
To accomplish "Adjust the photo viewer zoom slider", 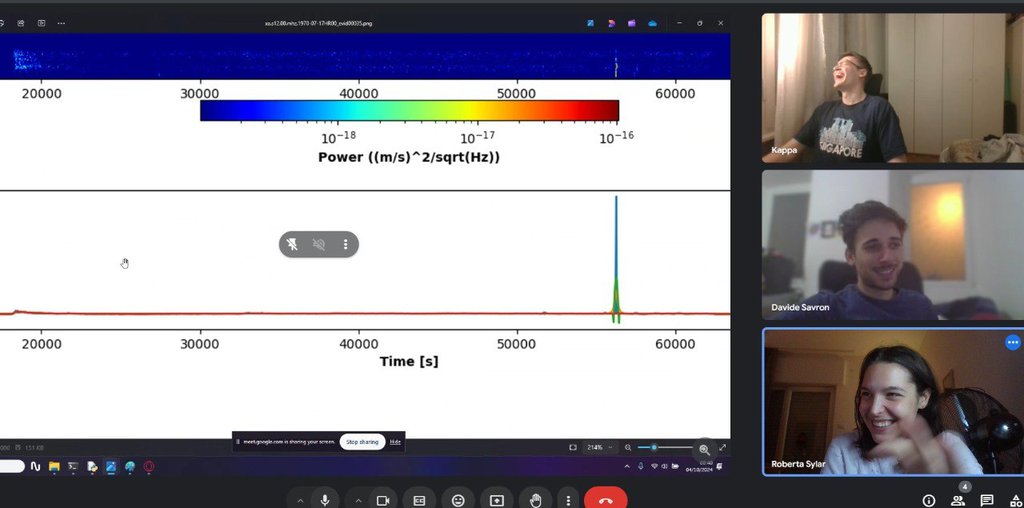I will [x=654, y=448].
